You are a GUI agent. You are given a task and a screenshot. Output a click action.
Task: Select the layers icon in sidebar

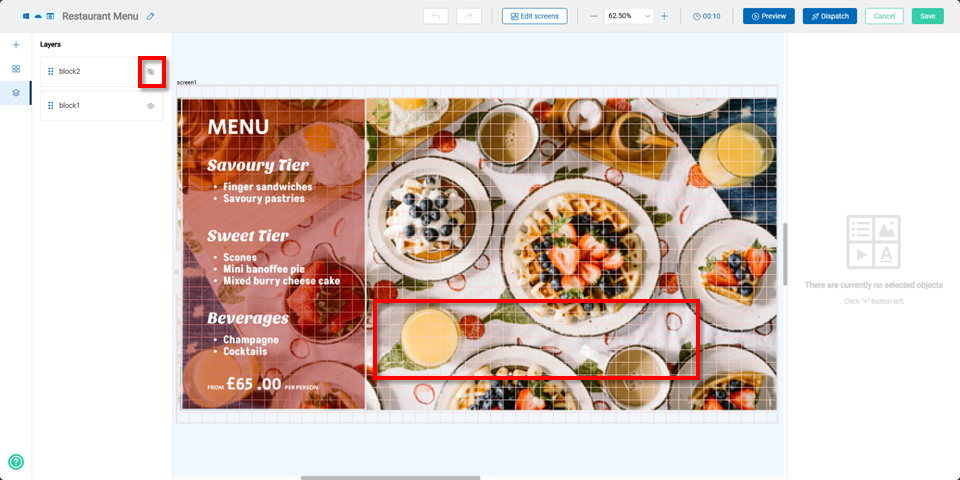(x=16, y=93)
